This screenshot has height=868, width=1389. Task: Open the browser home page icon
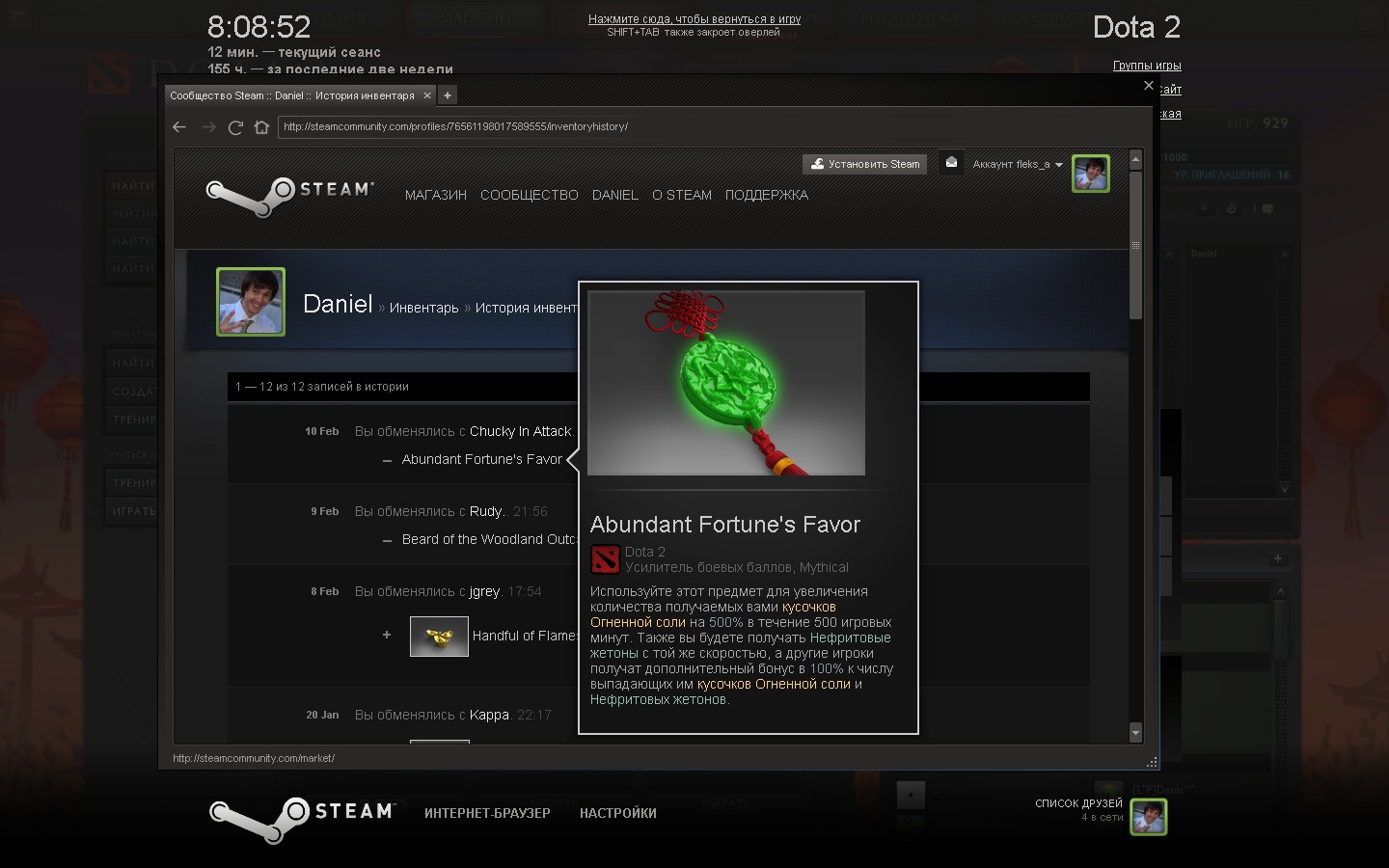click(x=261, y=127)
